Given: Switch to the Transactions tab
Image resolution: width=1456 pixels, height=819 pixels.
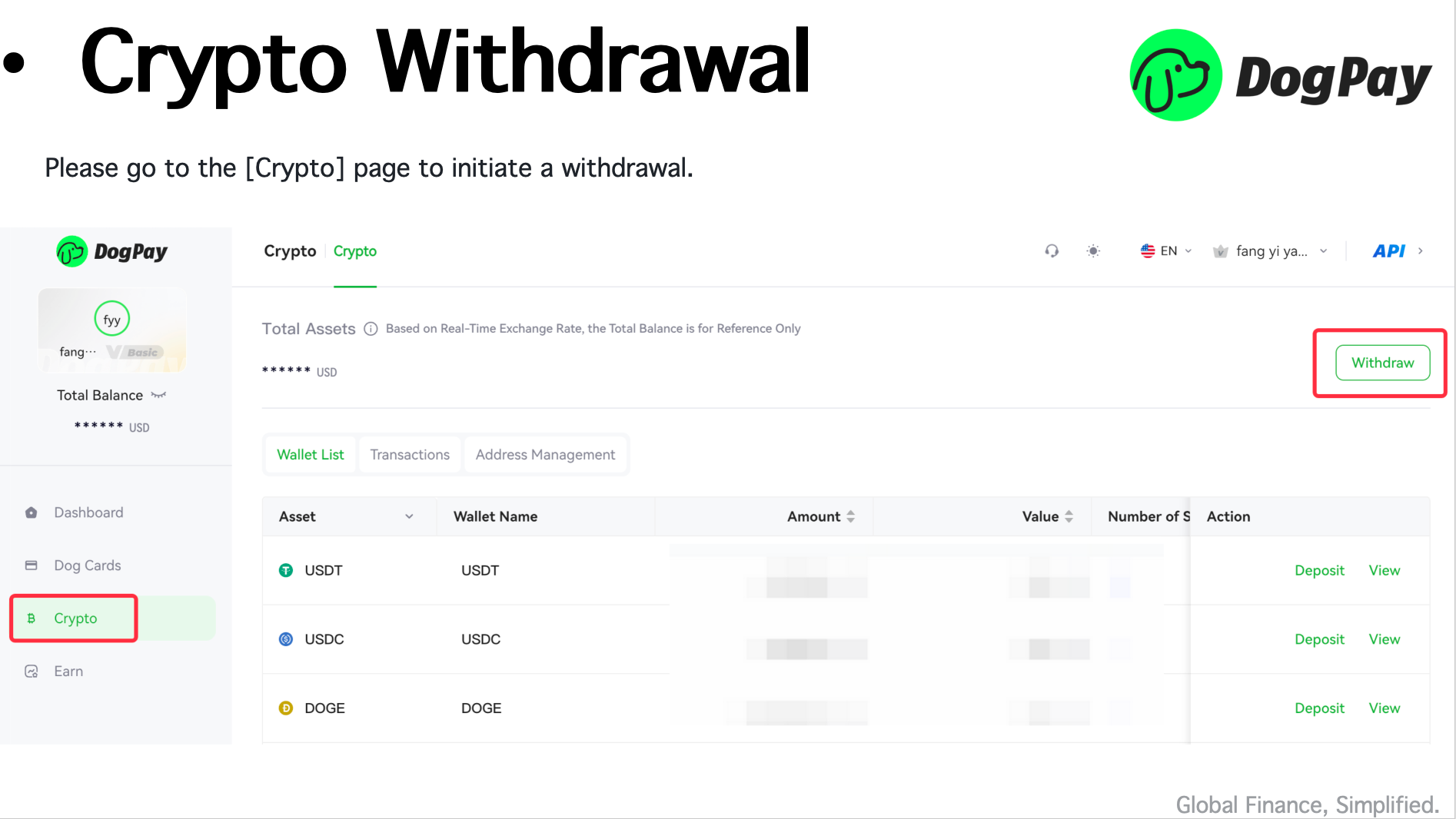Looking at the screenshot, I should click(410, 455).
